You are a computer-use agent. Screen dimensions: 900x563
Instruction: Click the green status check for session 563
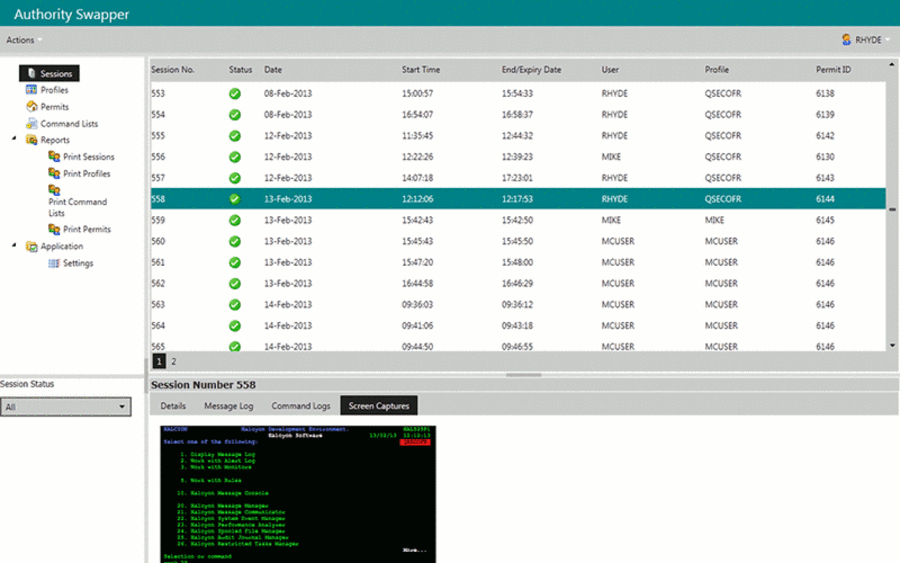pyautogui.click(x=235, y=305)
